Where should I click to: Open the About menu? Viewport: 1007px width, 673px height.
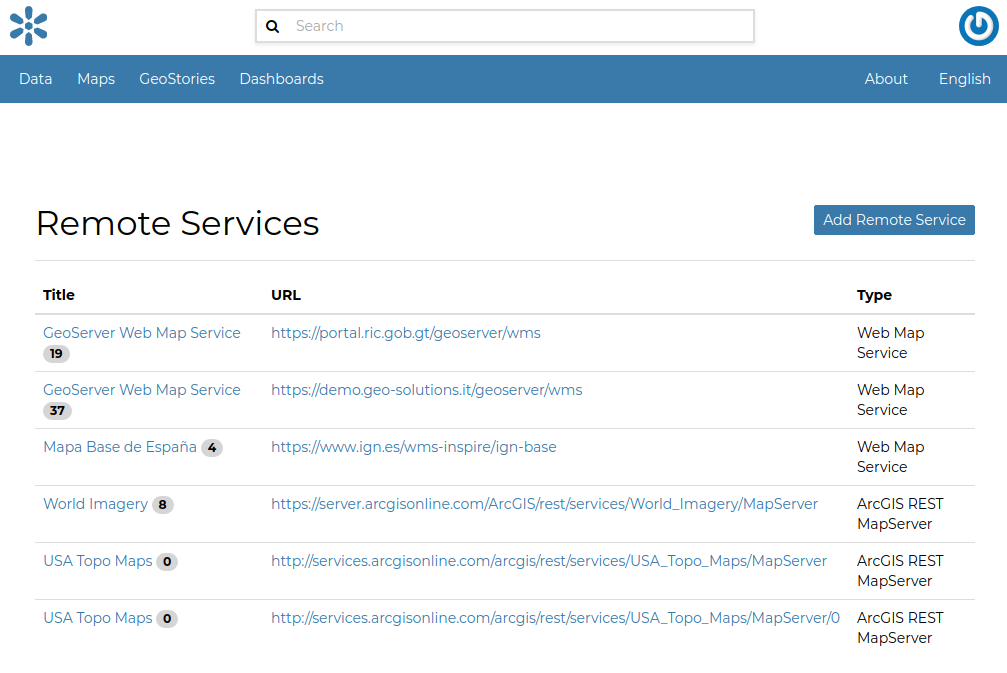885,78
